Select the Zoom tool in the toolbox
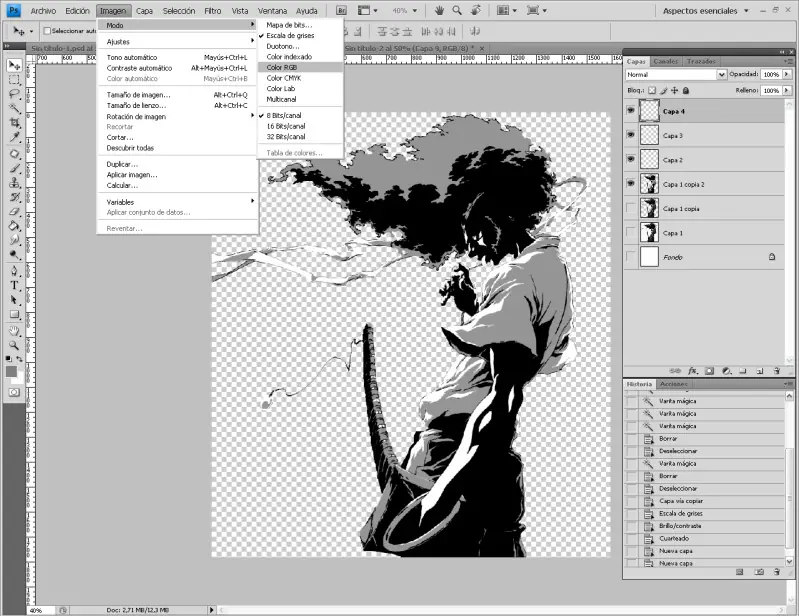The width and height of the screenshot is (799, 616). pyautogui.click(x=14, y=345)
